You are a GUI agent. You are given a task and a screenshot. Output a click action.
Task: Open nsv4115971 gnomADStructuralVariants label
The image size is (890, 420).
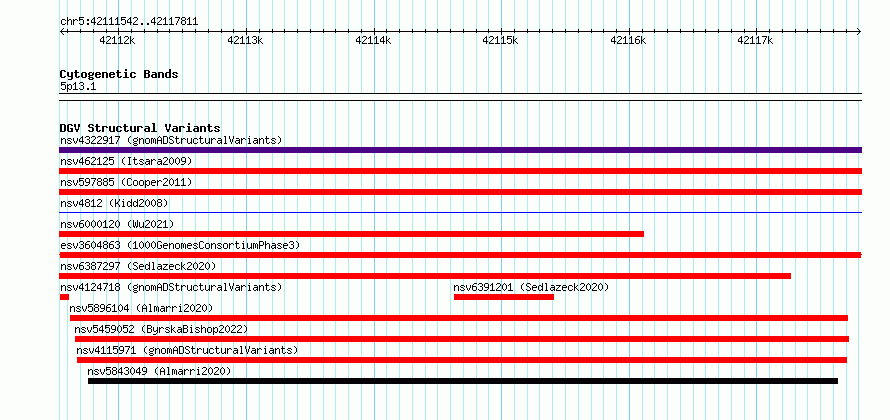click(187, 350)
